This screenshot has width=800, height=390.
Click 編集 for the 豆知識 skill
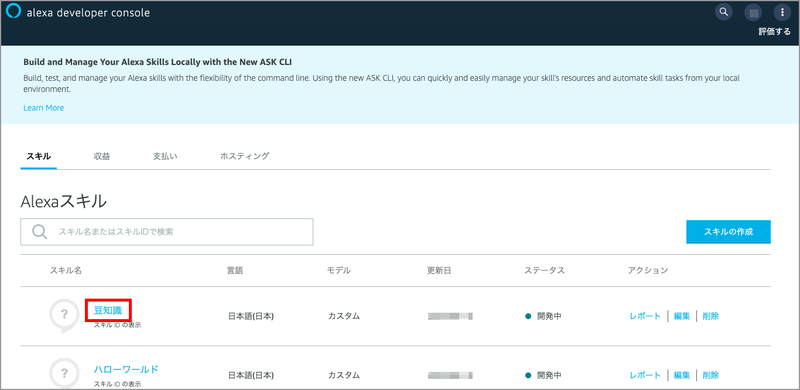(682, 316)
